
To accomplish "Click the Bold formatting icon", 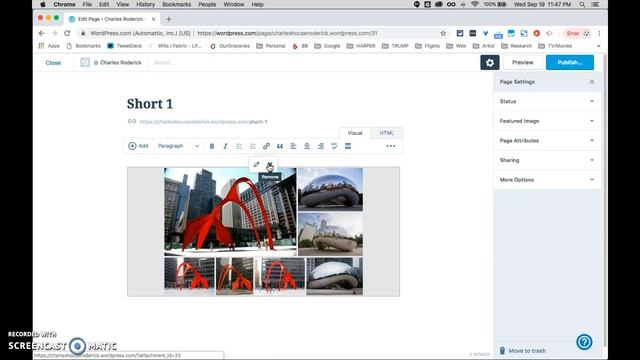I will coord(212,146).
